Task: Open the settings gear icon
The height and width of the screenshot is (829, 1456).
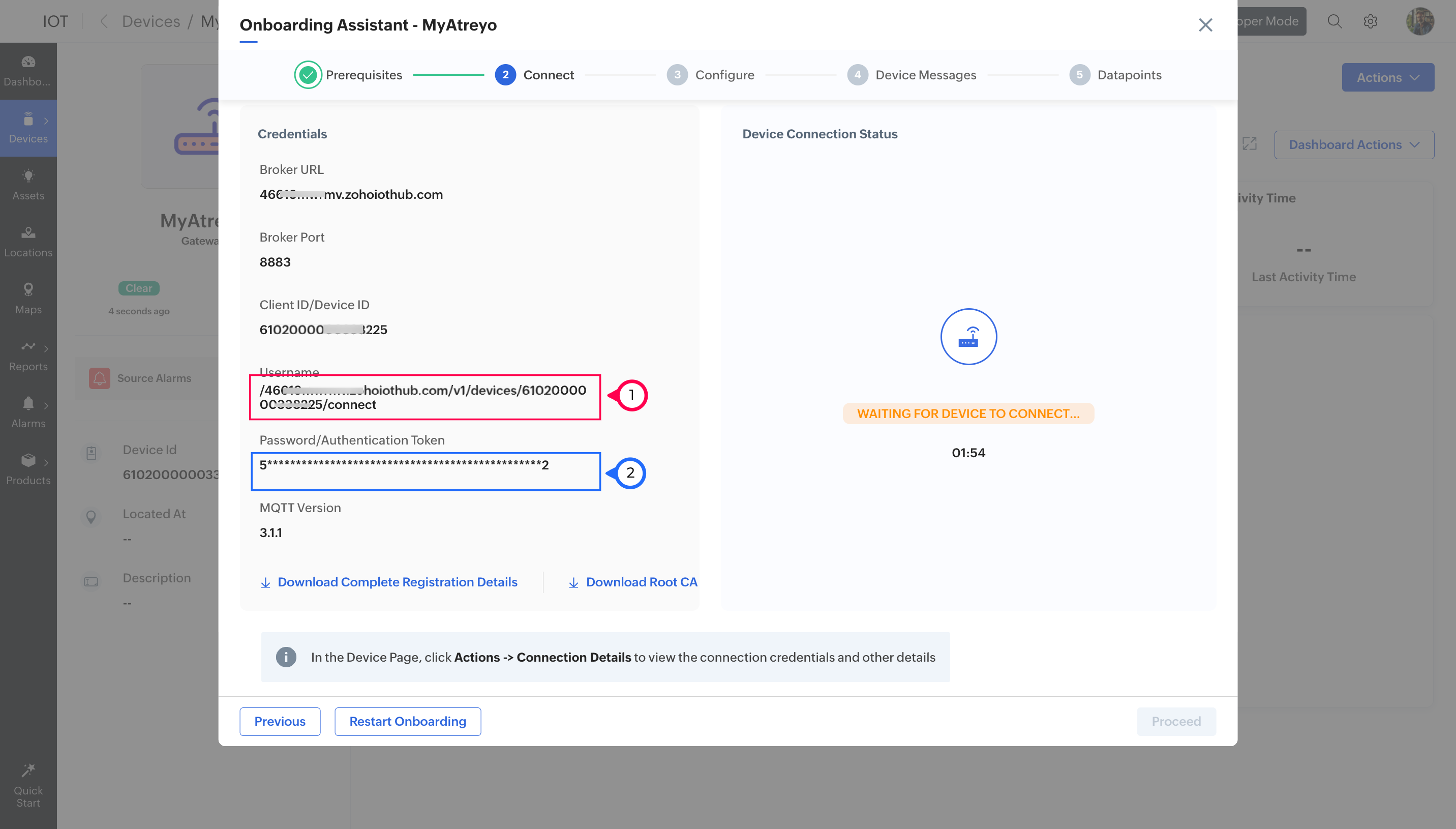Action: pos(1370,22)
